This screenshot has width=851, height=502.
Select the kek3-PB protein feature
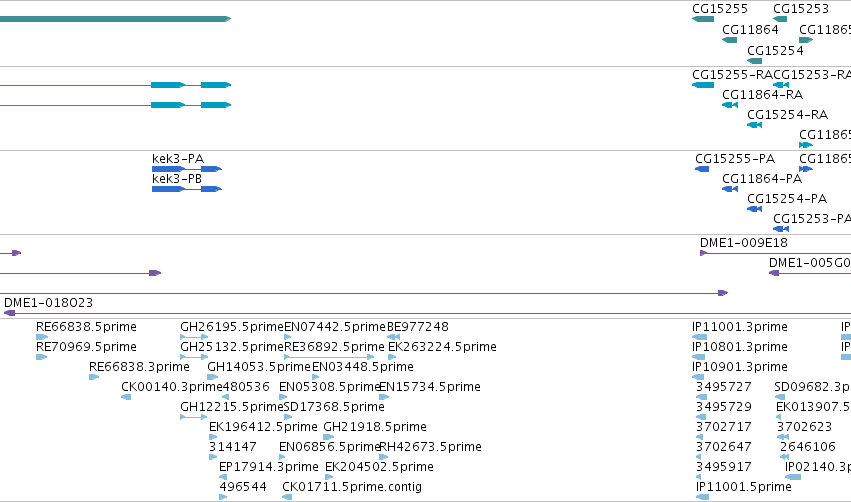tap(187, 189)
